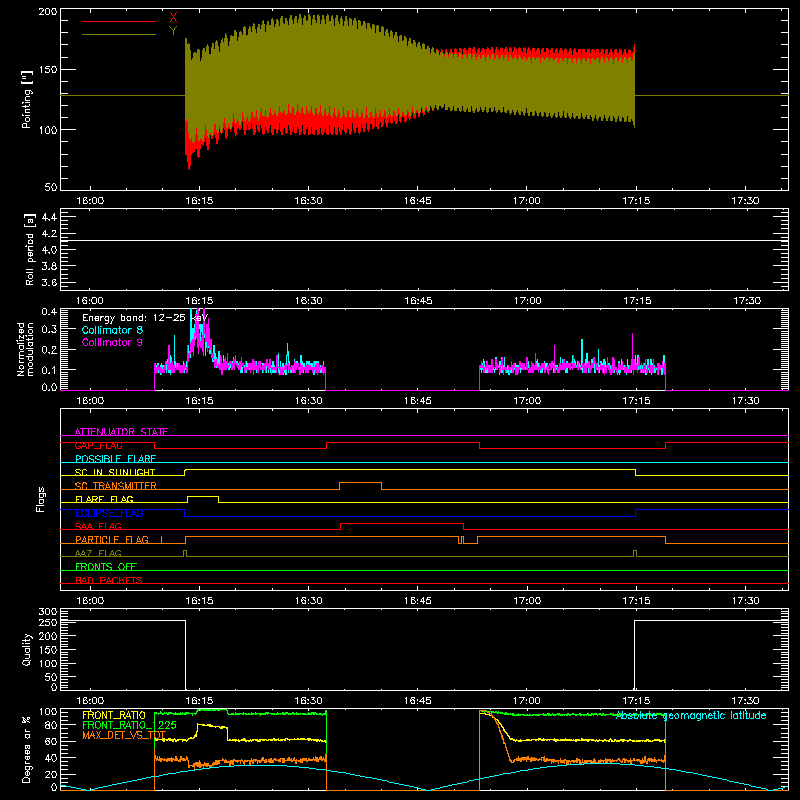Click the 4.0 tick on Roll period axis
Image resolution: width=800 pixels, height=800 pixels.
[x=49, y=250]
